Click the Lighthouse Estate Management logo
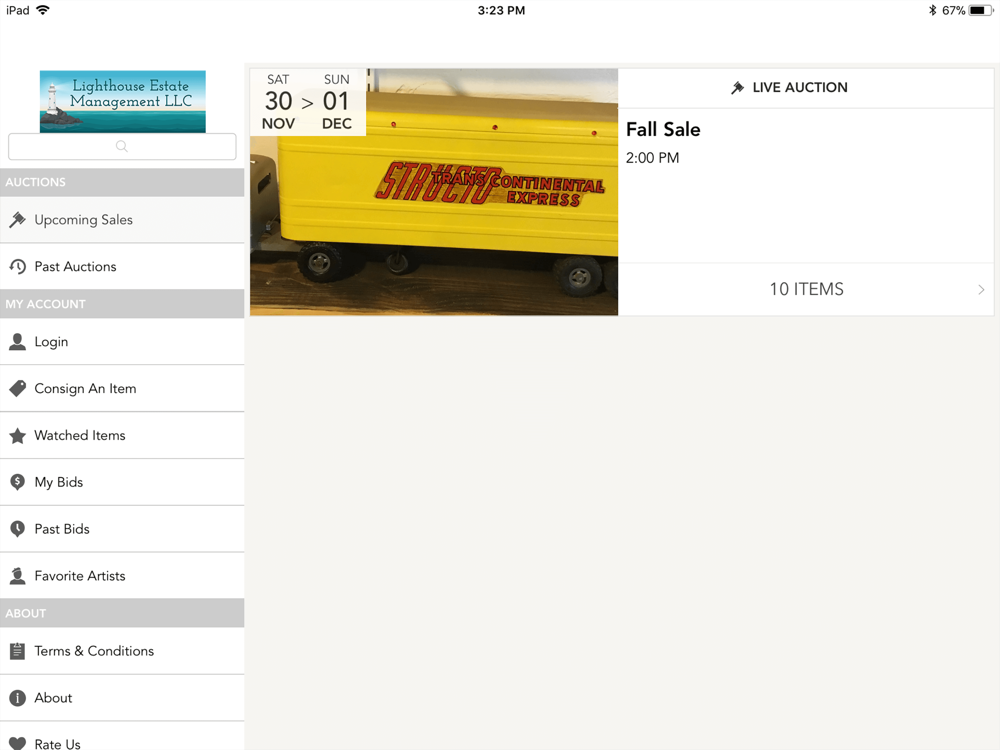1000x750 pixels. (x=122, y=101)
